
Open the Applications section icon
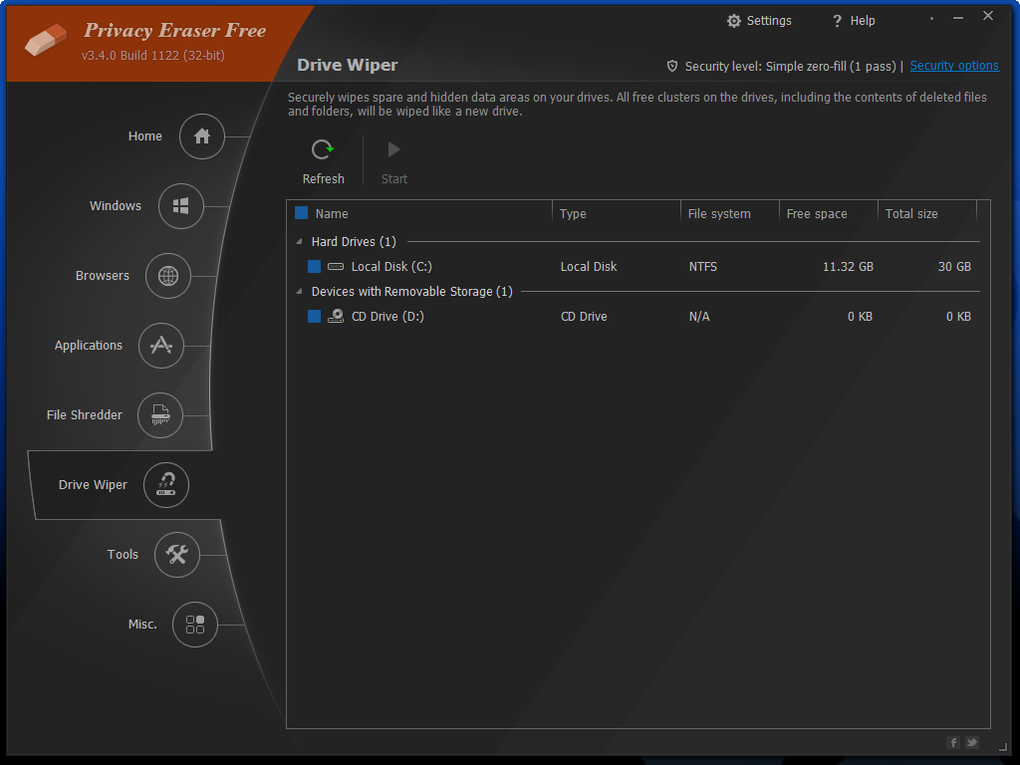[x=161, y=345]
